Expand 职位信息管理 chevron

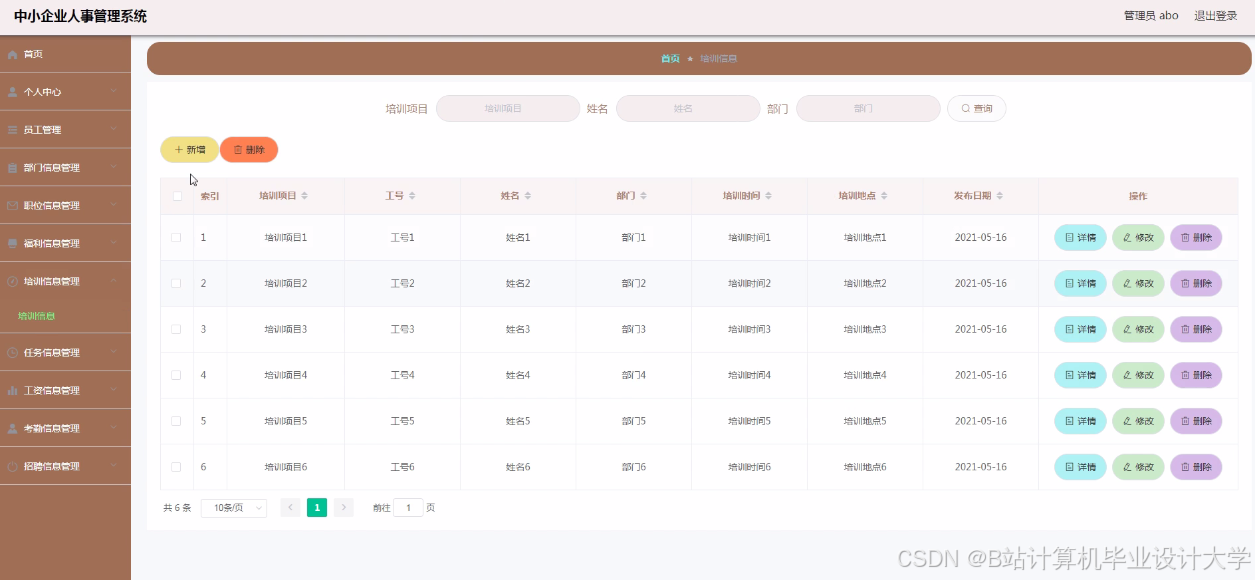114,205
